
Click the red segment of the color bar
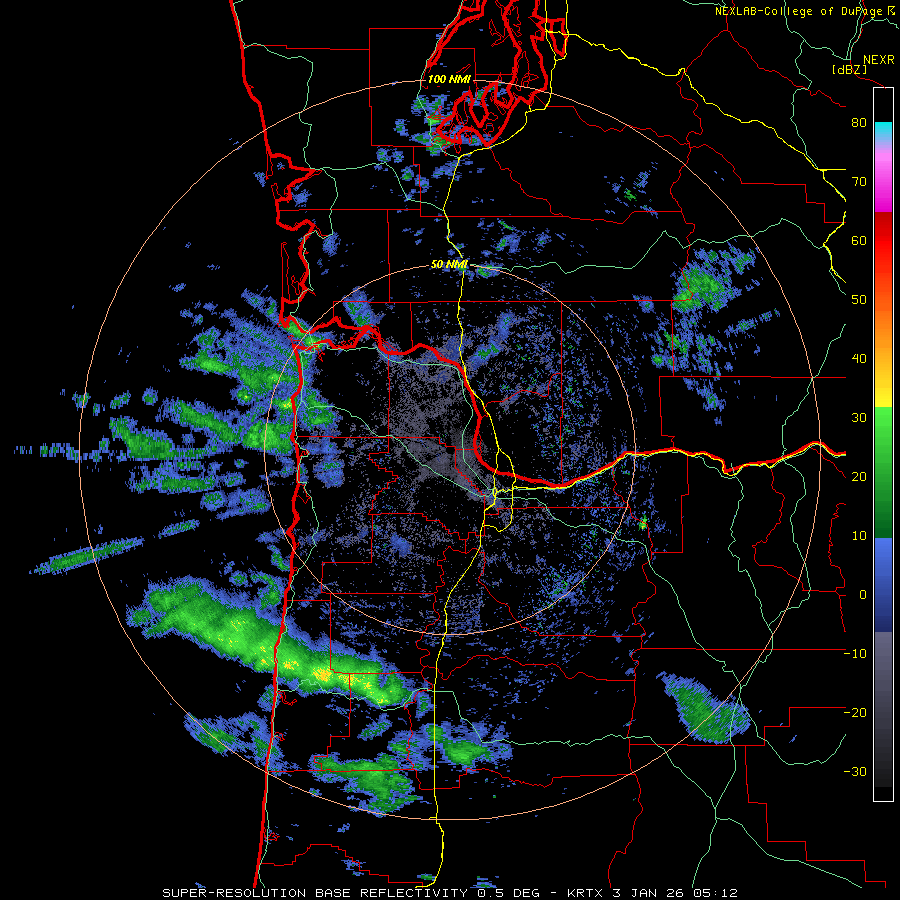coord(883,241)
